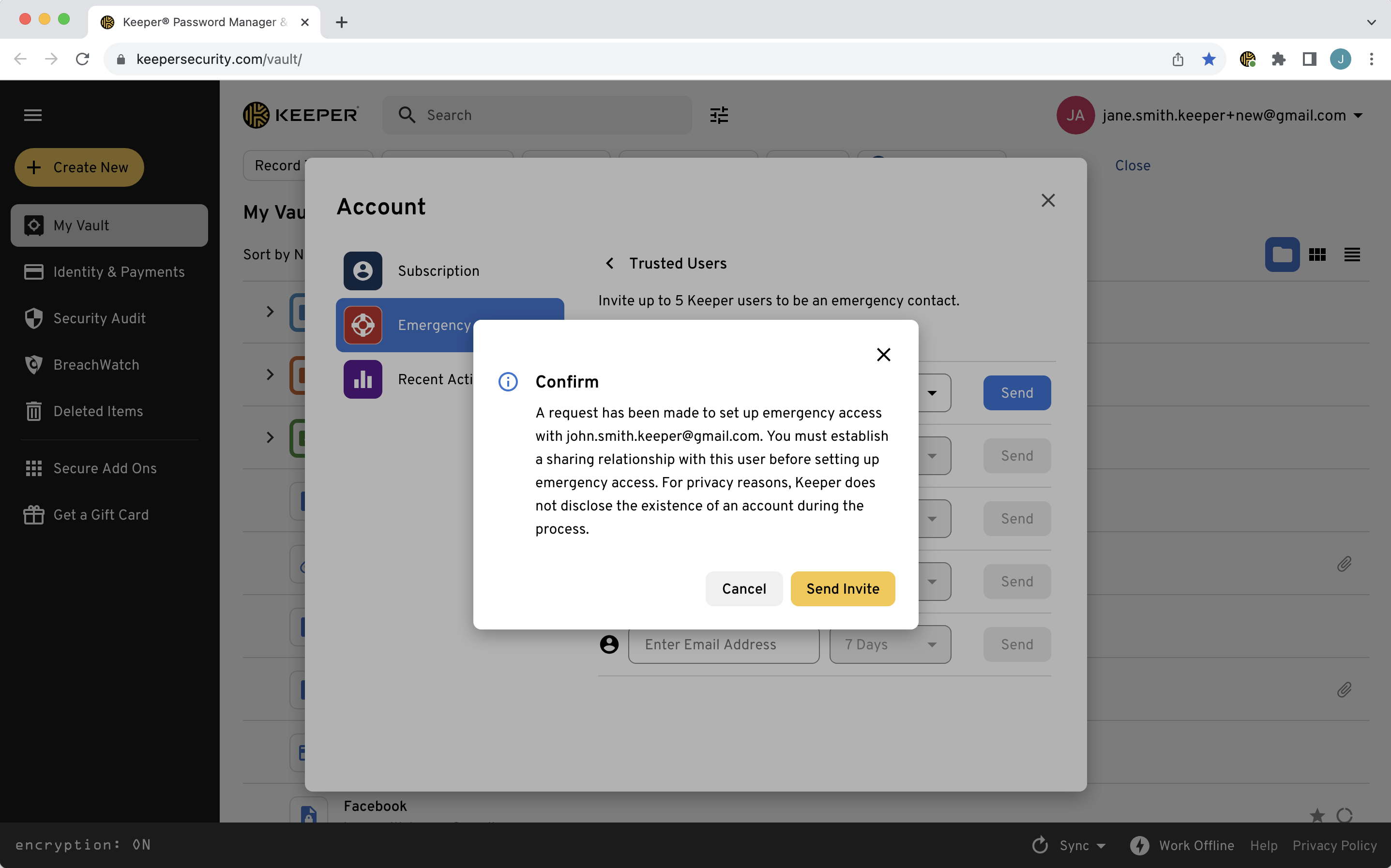Open BreachWatch from the sidebar

(x=96, y=364)
